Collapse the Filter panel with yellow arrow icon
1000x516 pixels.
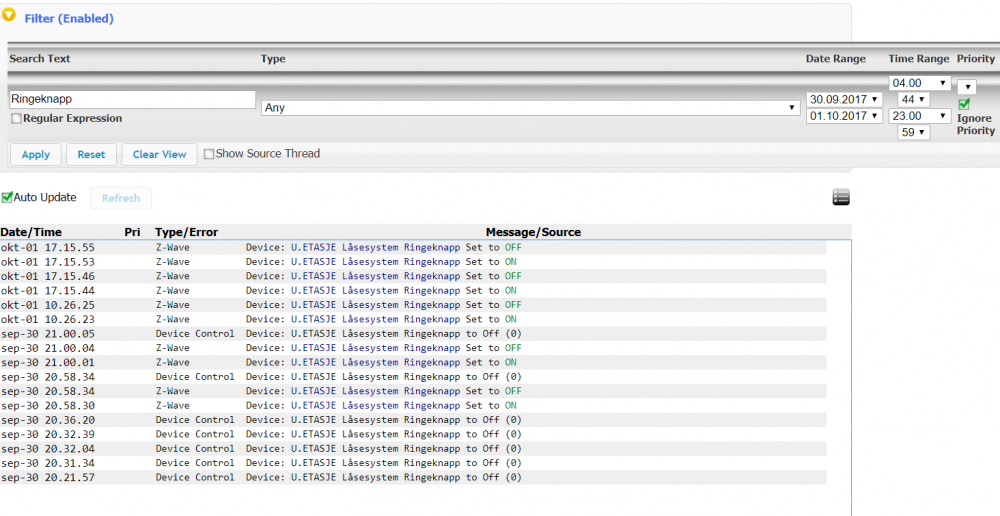coord(11,17)
